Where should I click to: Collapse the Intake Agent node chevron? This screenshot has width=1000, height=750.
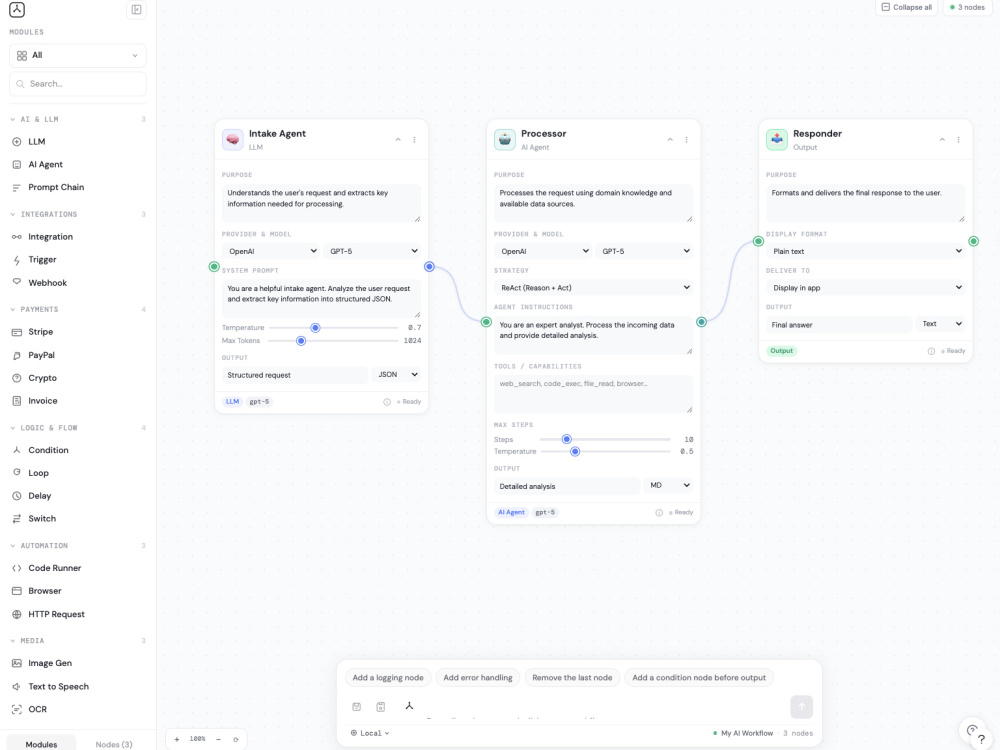click(398, 140)
